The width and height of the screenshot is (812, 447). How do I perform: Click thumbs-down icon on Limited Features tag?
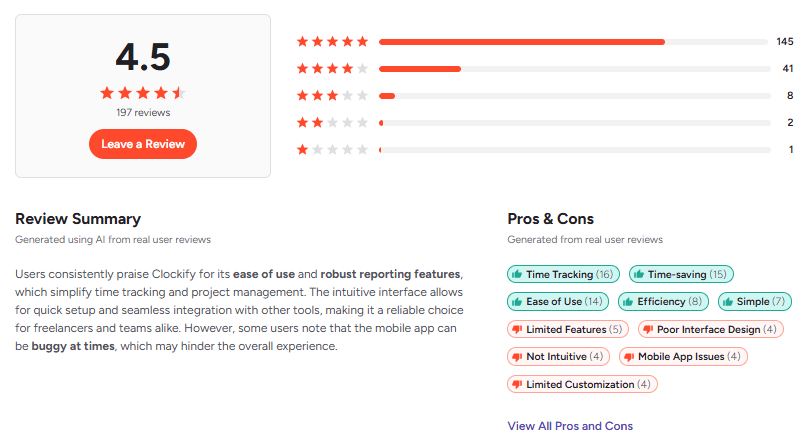click(x=517, y=329)
